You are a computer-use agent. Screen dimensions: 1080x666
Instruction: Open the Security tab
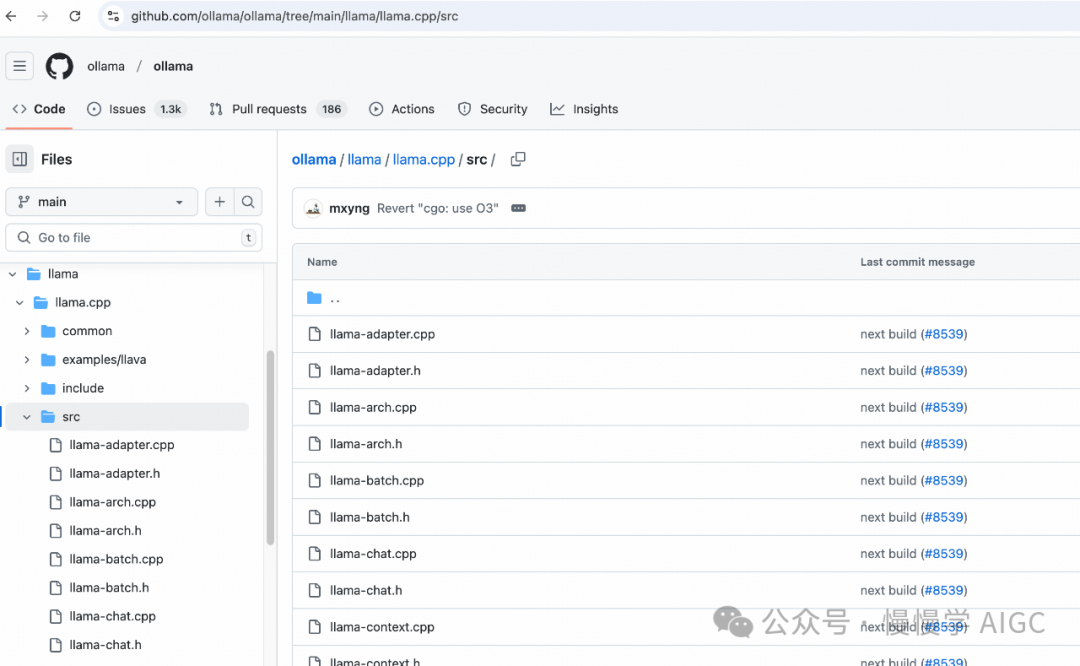coord(493,109)
